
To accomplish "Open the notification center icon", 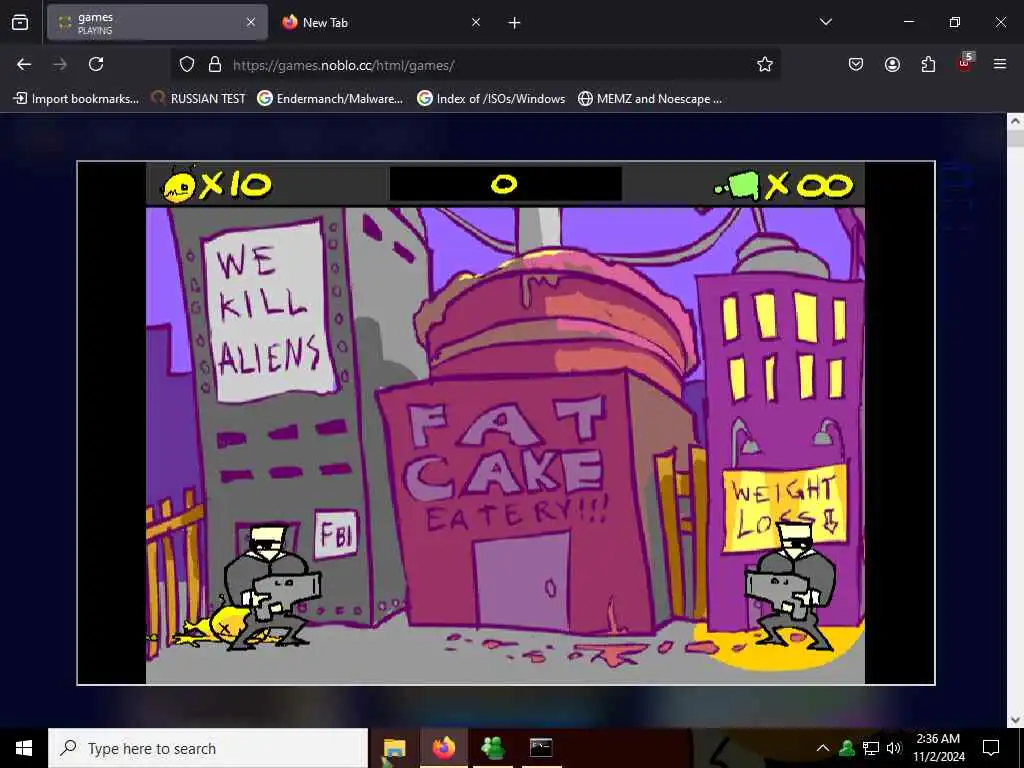I will (x=991, y=748).
